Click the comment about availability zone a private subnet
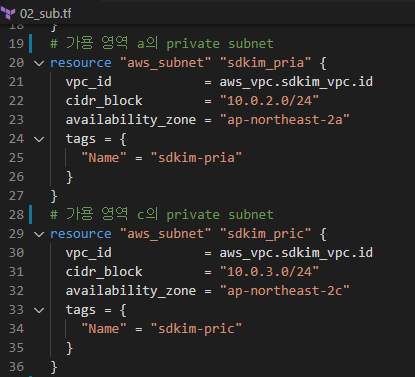 (x=162, y=43)
